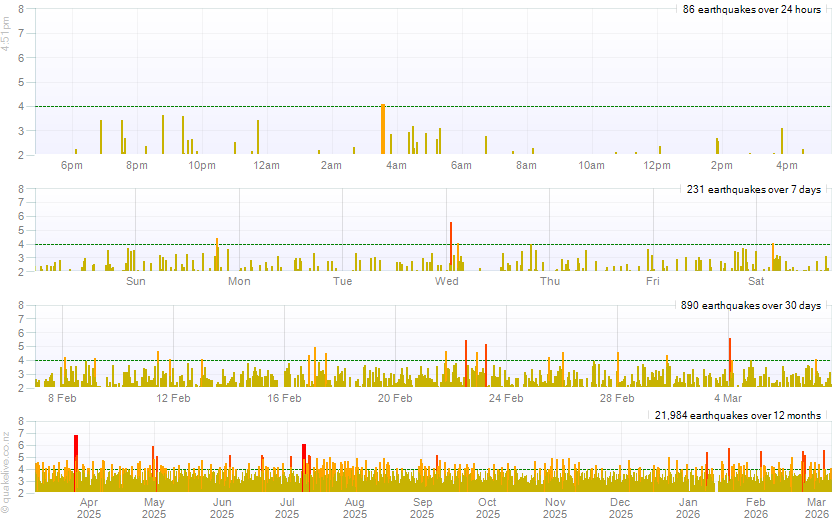The width and height of the screenshot is (835, 530).
Task: Click the tallest orange bar near 4am
Action: pyautogui.click(x=383, y=130)
